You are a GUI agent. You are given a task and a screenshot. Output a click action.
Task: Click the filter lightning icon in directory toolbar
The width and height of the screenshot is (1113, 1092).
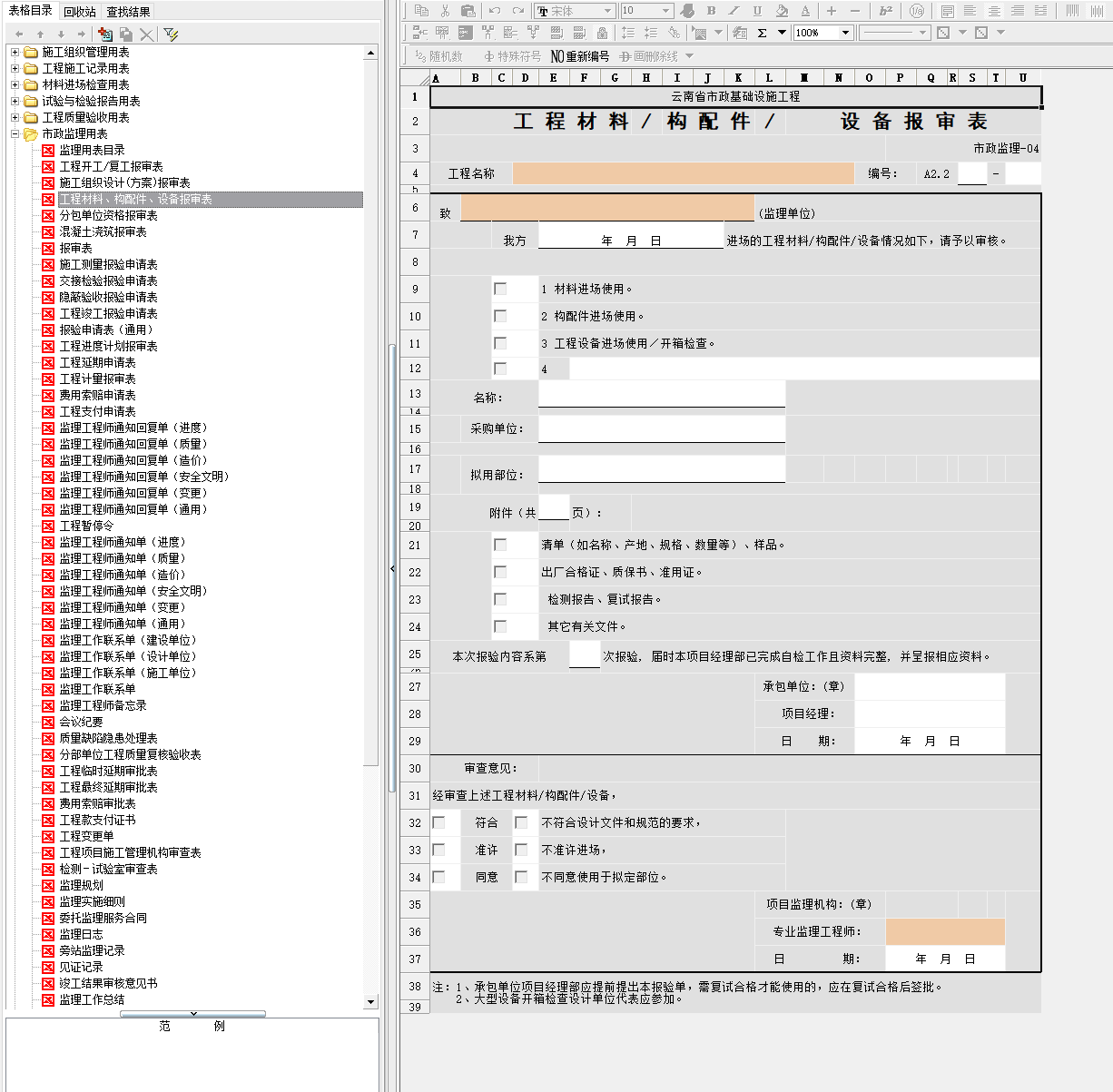coord(171,34)
